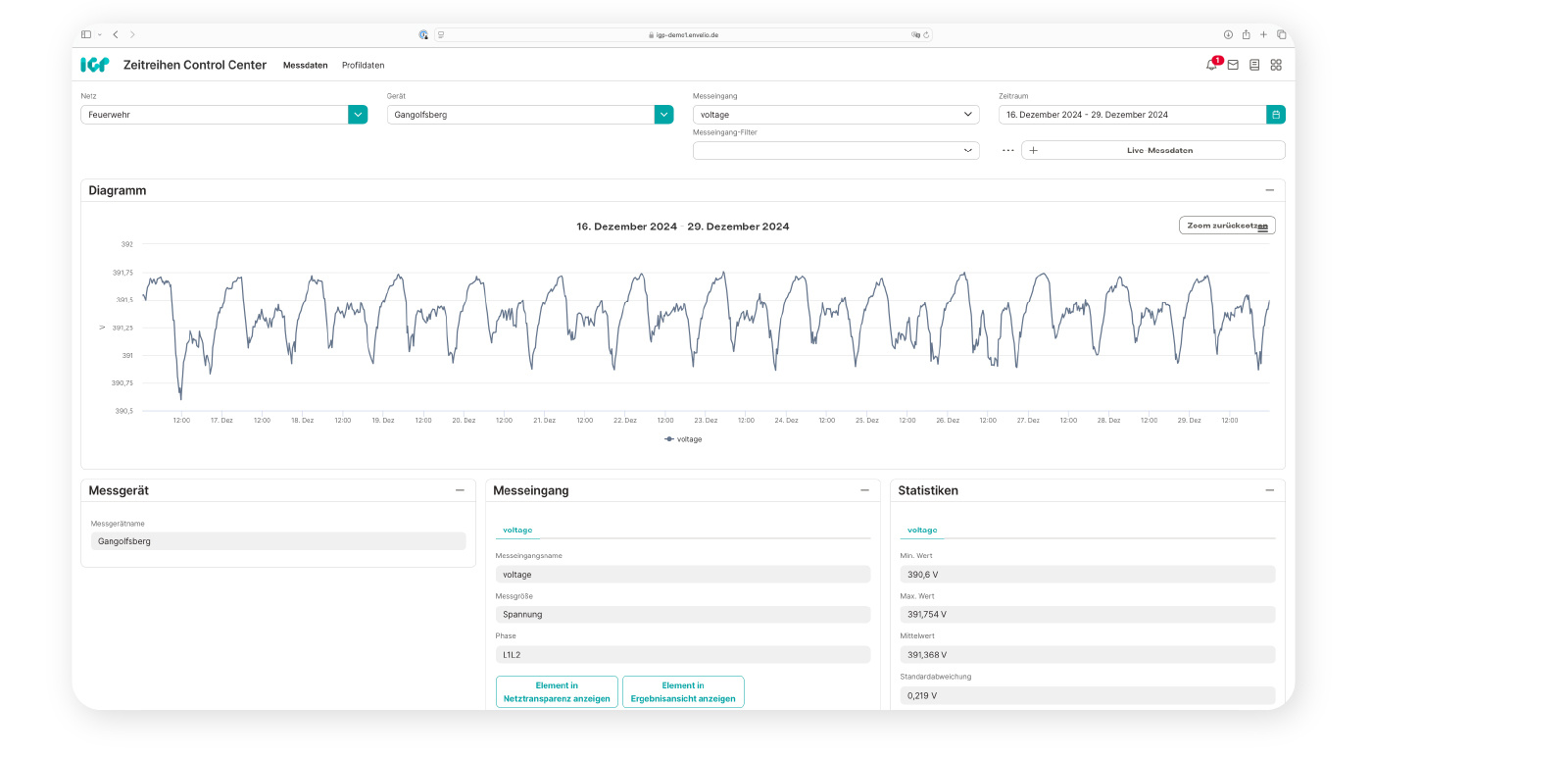Select the voltage tab in Messeingang panel
Screen dimensions: 1568x759
tap(517, 530)
